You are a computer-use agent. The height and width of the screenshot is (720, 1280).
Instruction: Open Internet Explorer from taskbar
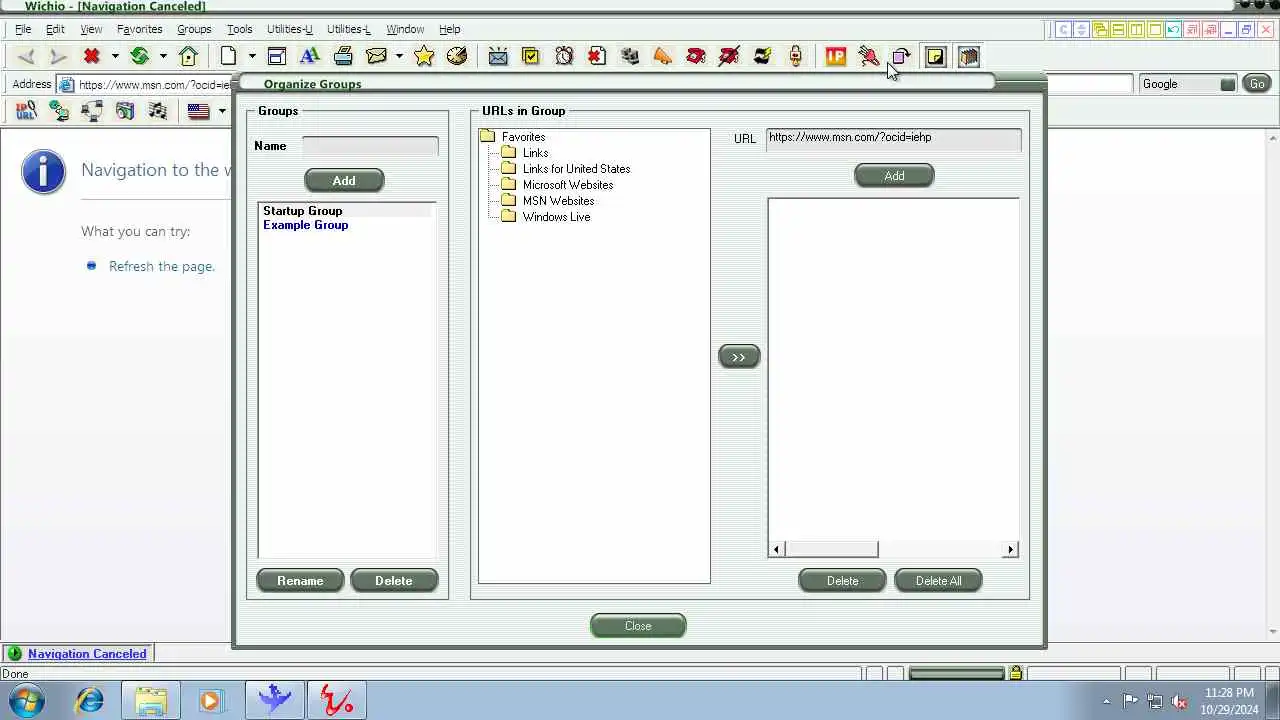point(90,701)
